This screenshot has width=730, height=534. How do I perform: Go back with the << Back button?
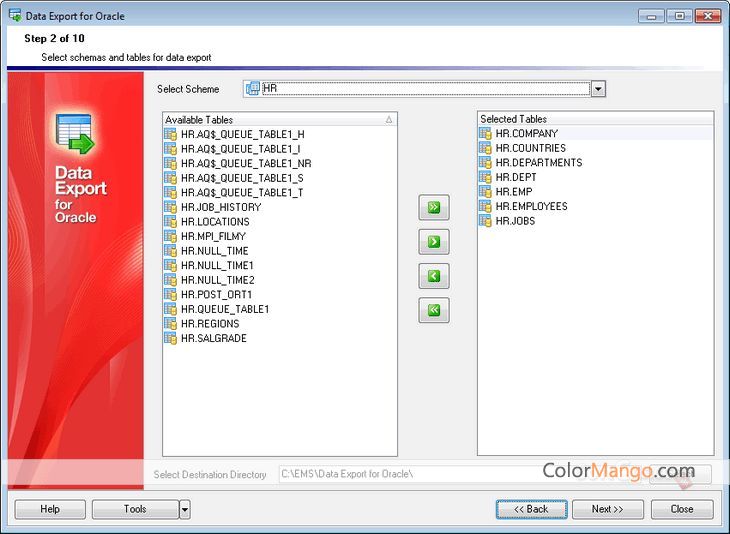point(532,509)
